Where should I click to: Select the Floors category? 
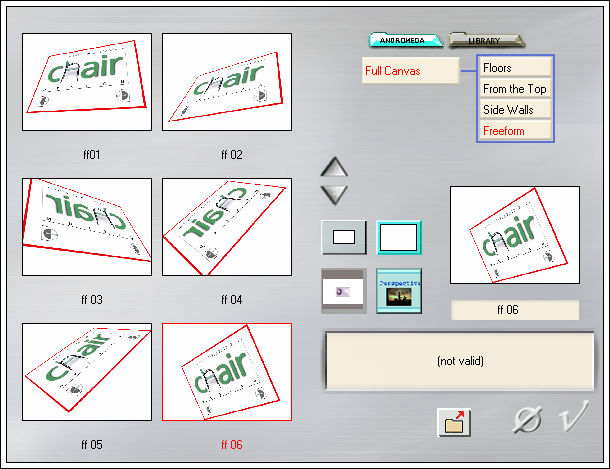tap(515, 68)
